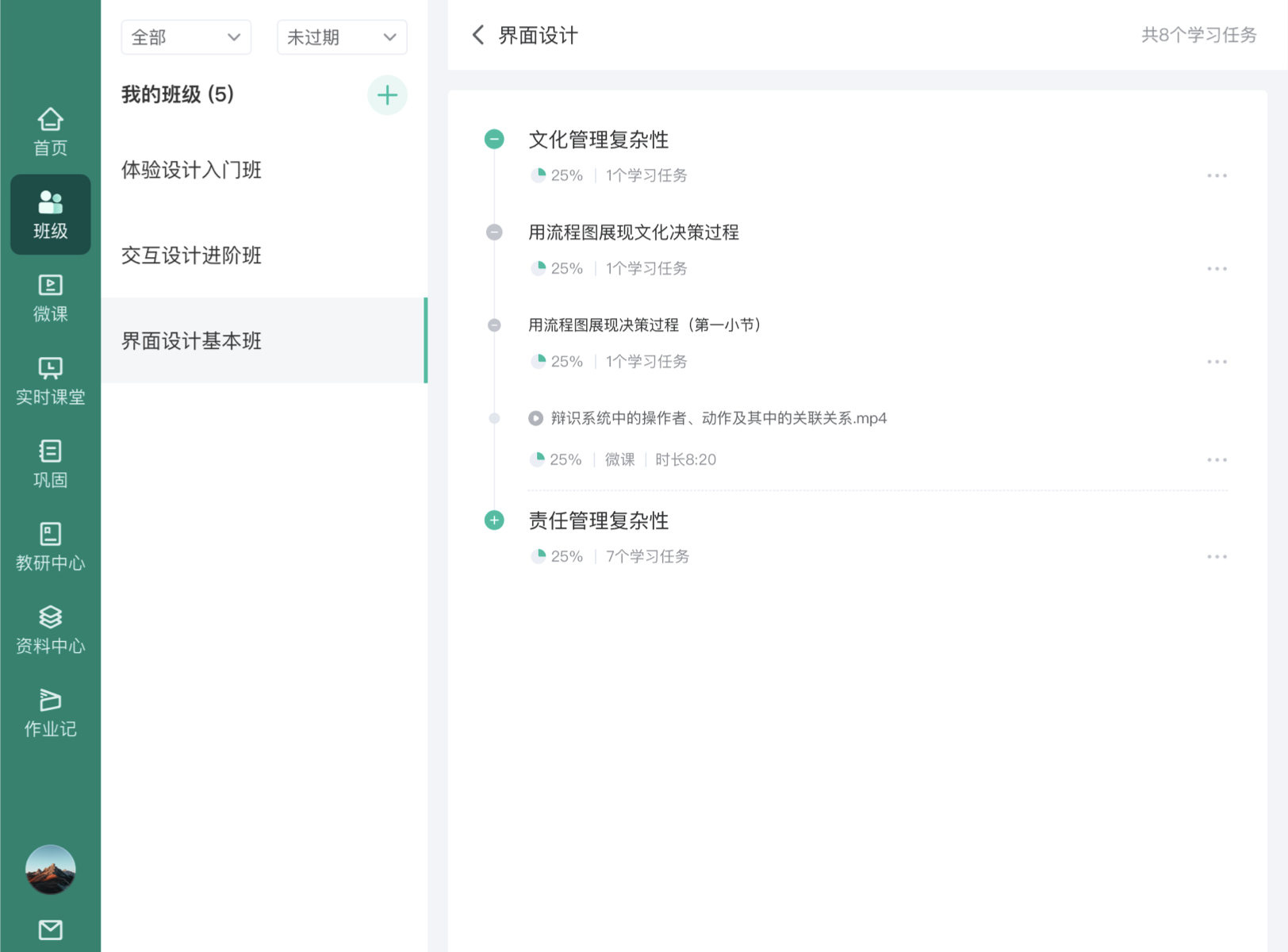
Task: Select 界面设计基本班 class
Action: pos(264,341)
